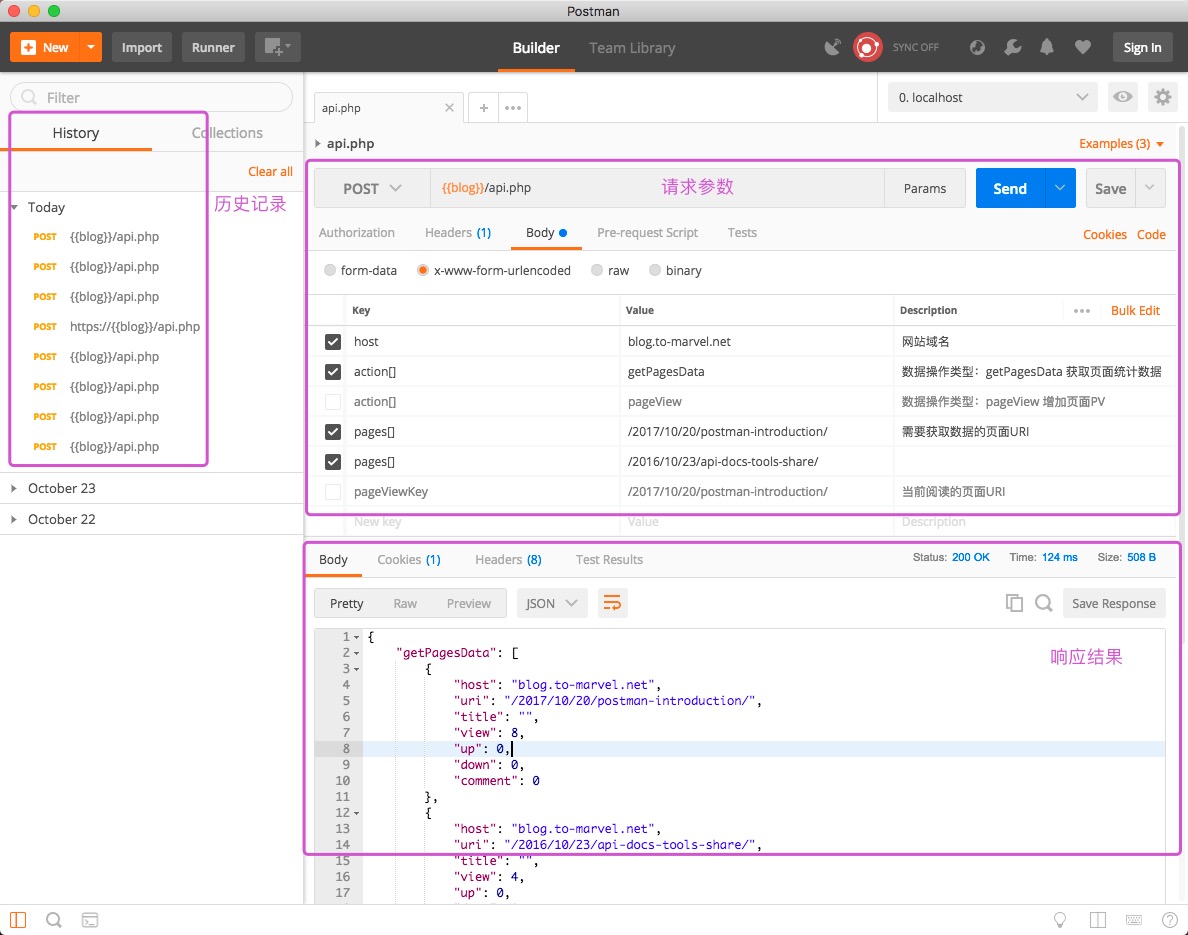Enable the pageViewKey parameter checkbox

333,492
